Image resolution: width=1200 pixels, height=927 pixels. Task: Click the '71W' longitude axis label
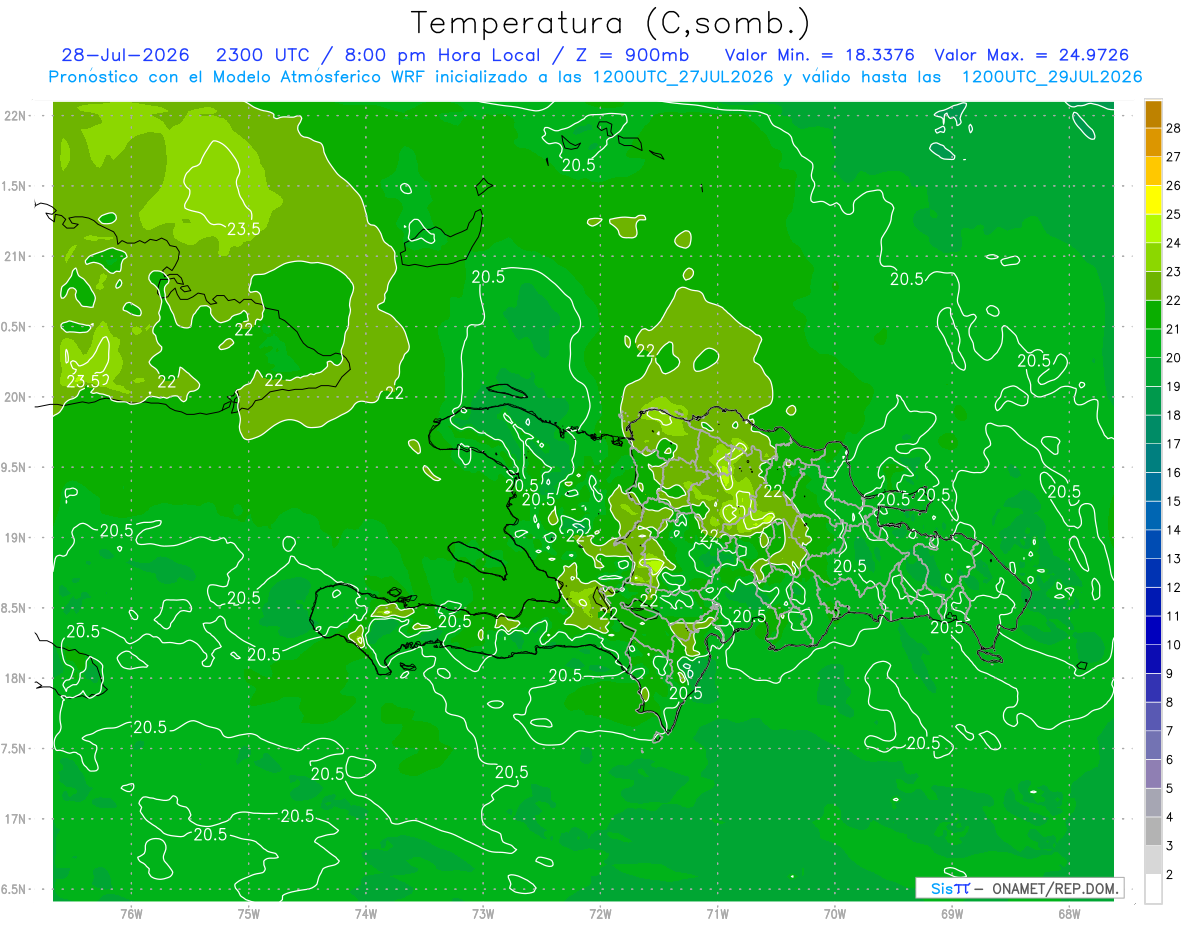717,914
